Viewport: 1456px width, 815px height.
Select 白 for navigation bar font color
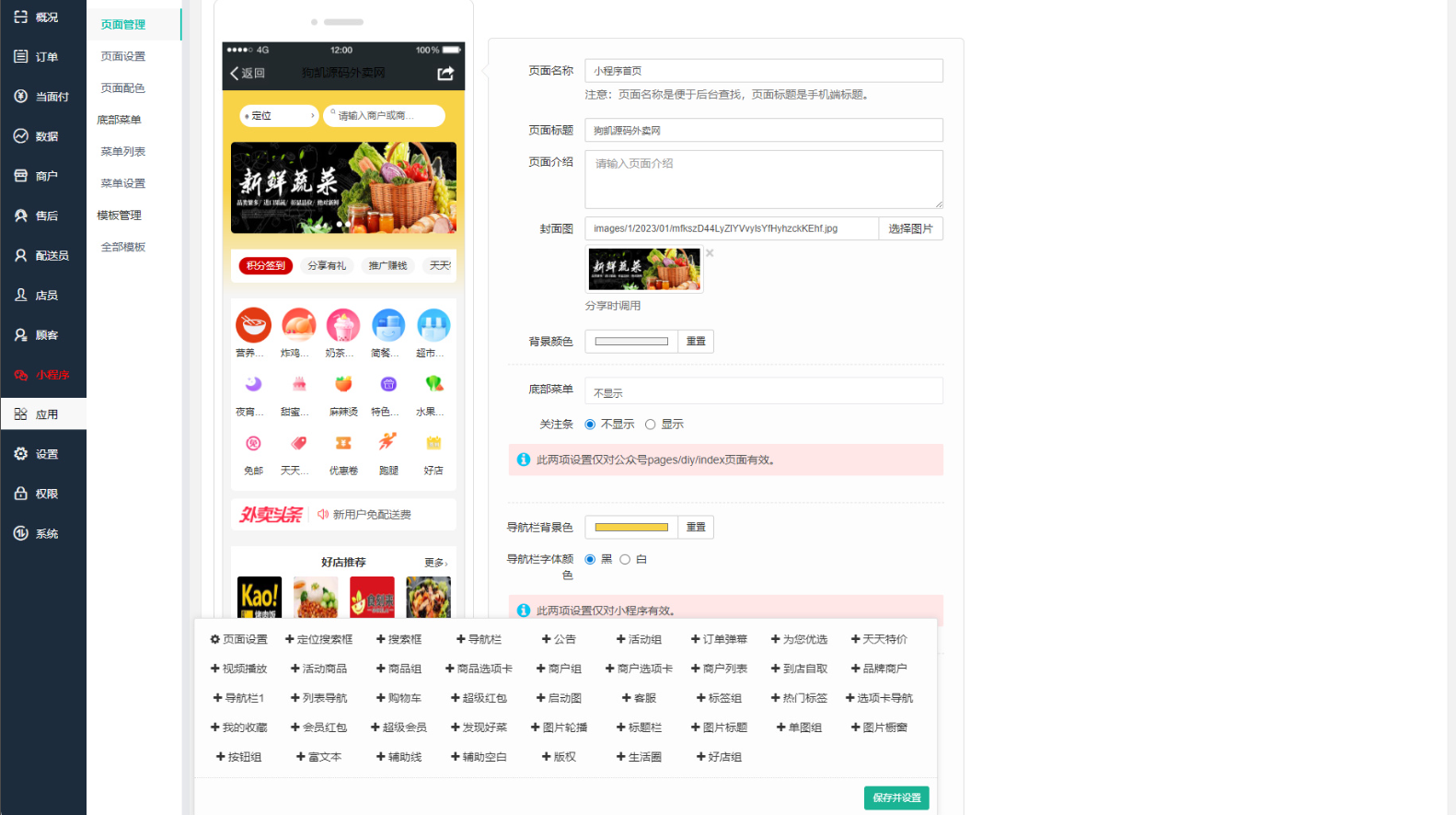(x=625, y=559)
